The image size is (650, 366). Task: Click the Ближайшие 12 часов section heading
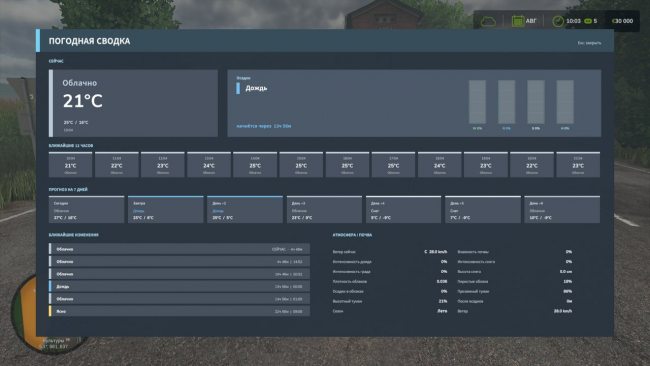71,145
